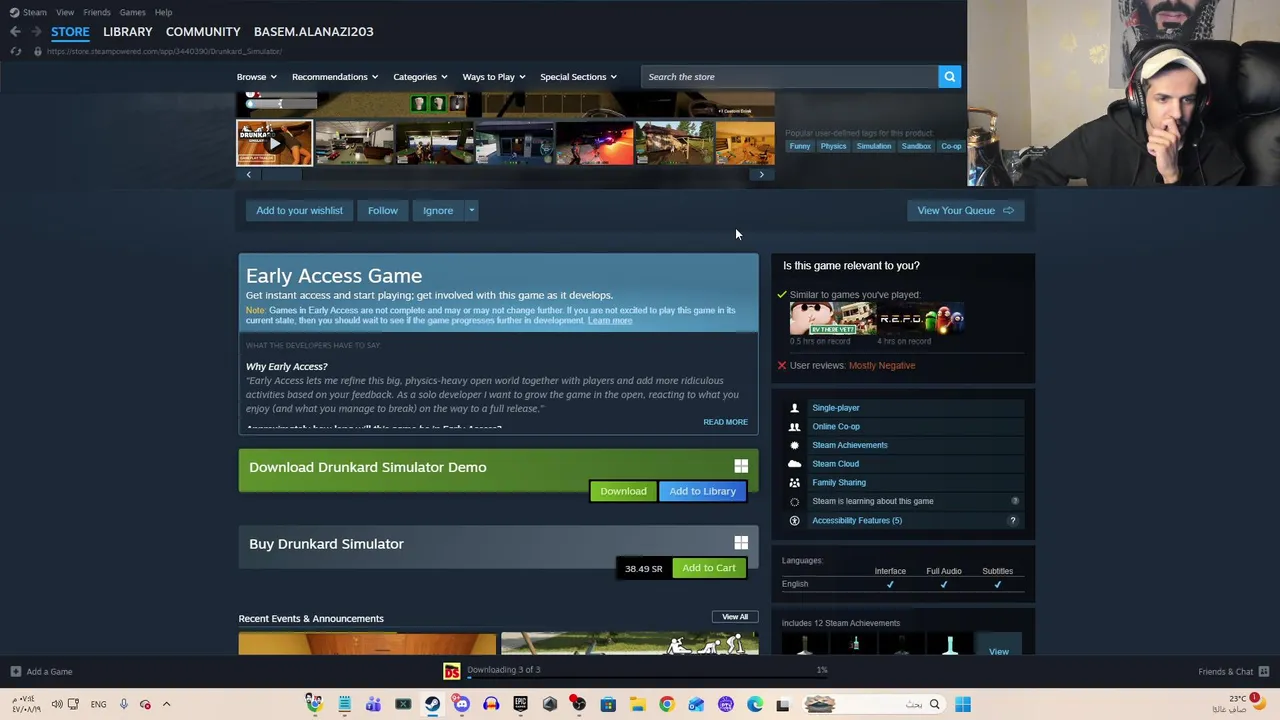Screen dimensions: 1280x720
Task: Click the Online Co-op feature icon
Action: 795,427
